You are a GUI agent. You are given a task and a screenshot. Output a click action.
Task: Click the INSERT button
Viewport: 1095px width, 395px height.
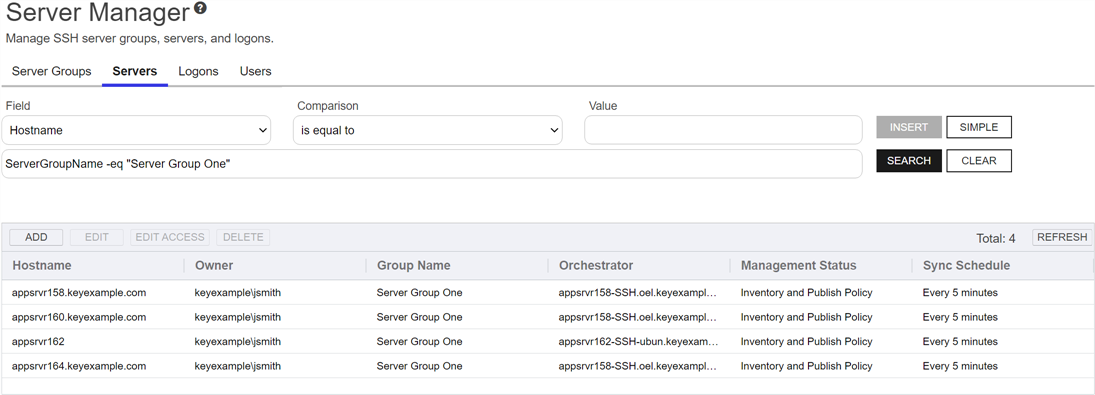tap(909, 127)
